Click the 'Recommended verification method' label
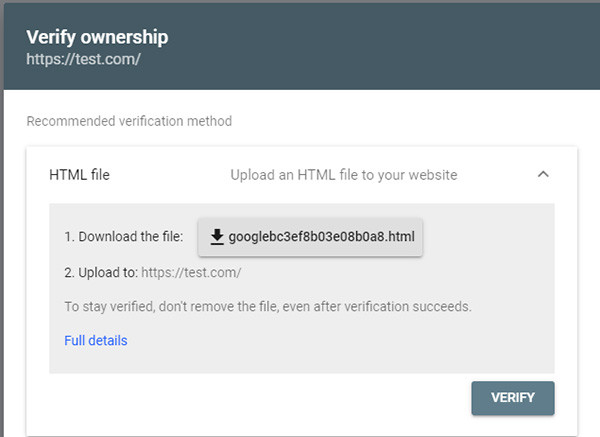The height and width of the screenshot is (437, 600). [x=129, y=121]
